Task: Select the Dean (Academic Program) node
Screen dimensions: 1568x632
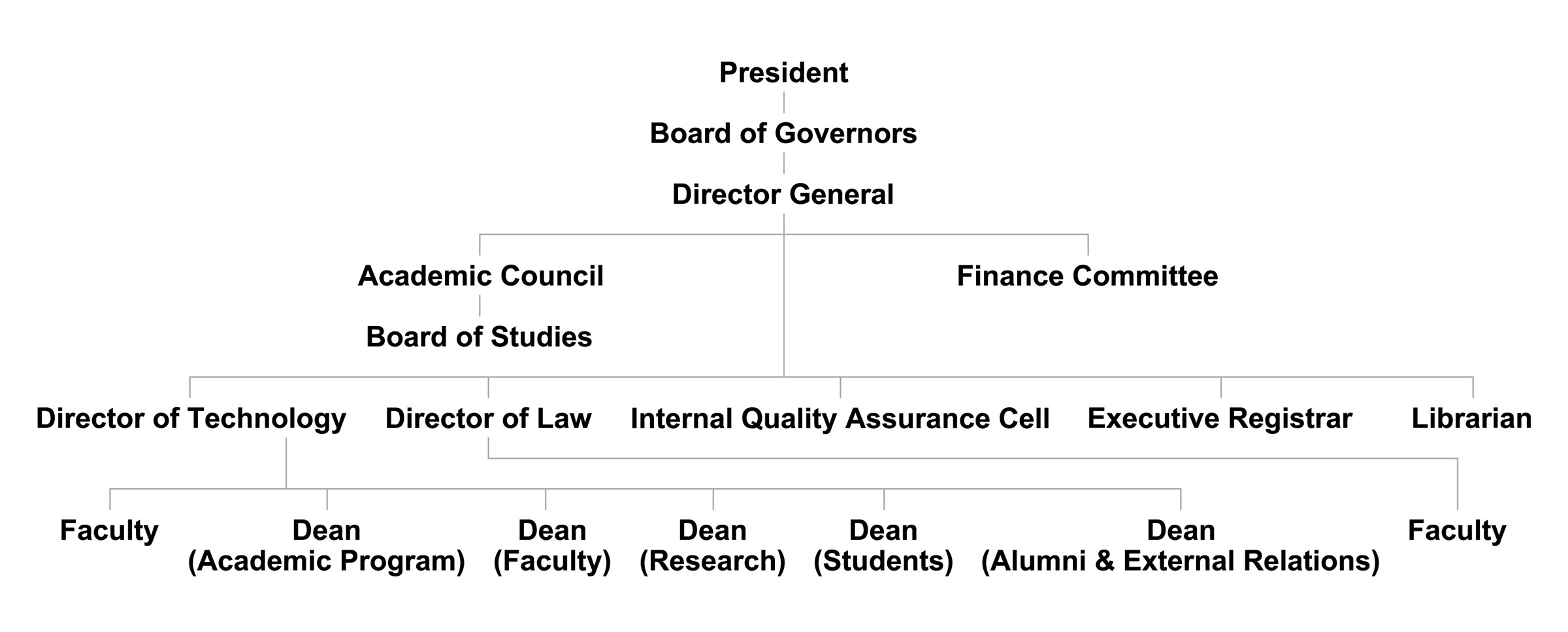Action: pos(327,546)
